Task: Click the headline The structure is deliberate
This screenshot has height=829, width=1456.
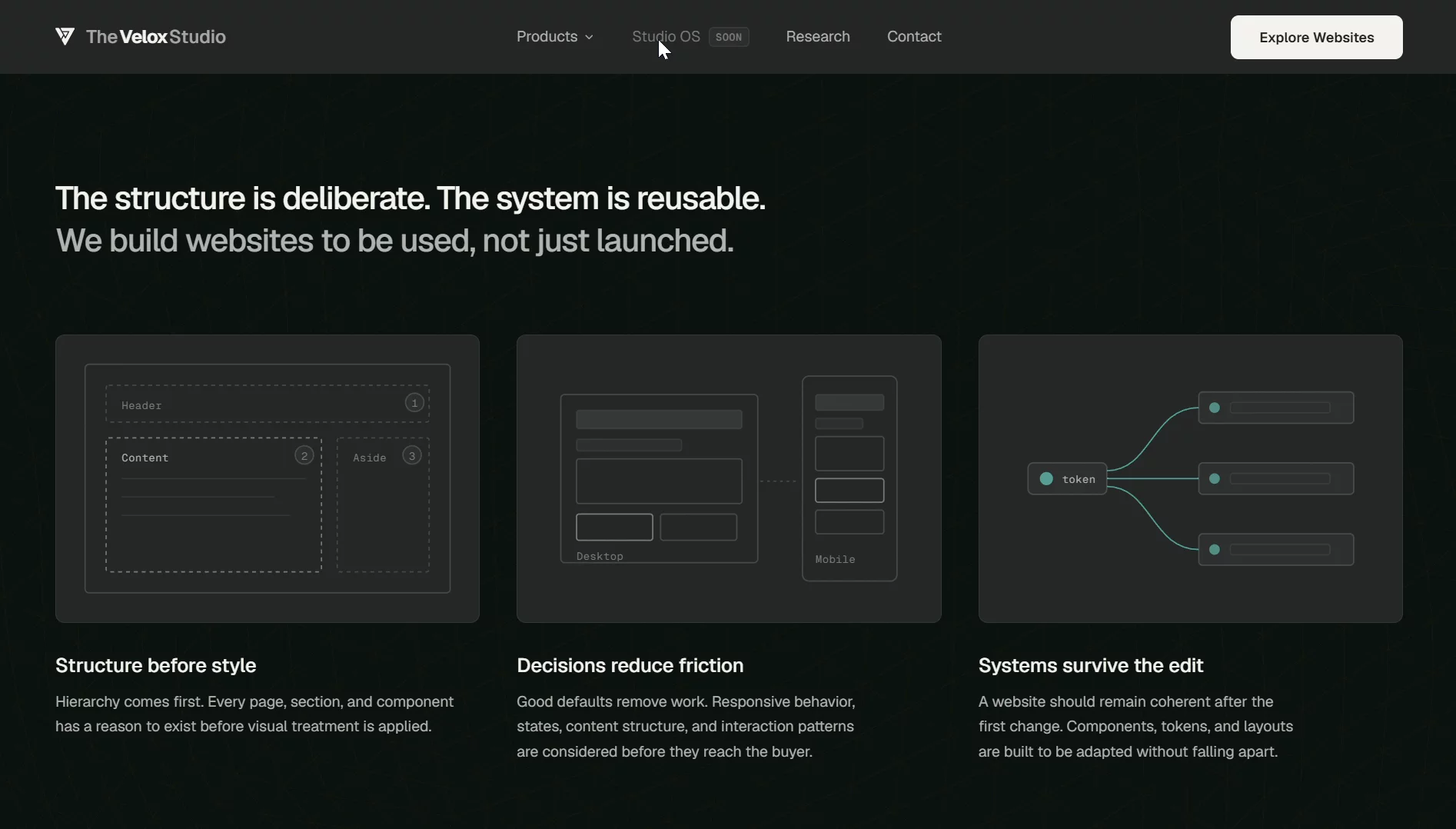Action: click(x=411, y=198)
